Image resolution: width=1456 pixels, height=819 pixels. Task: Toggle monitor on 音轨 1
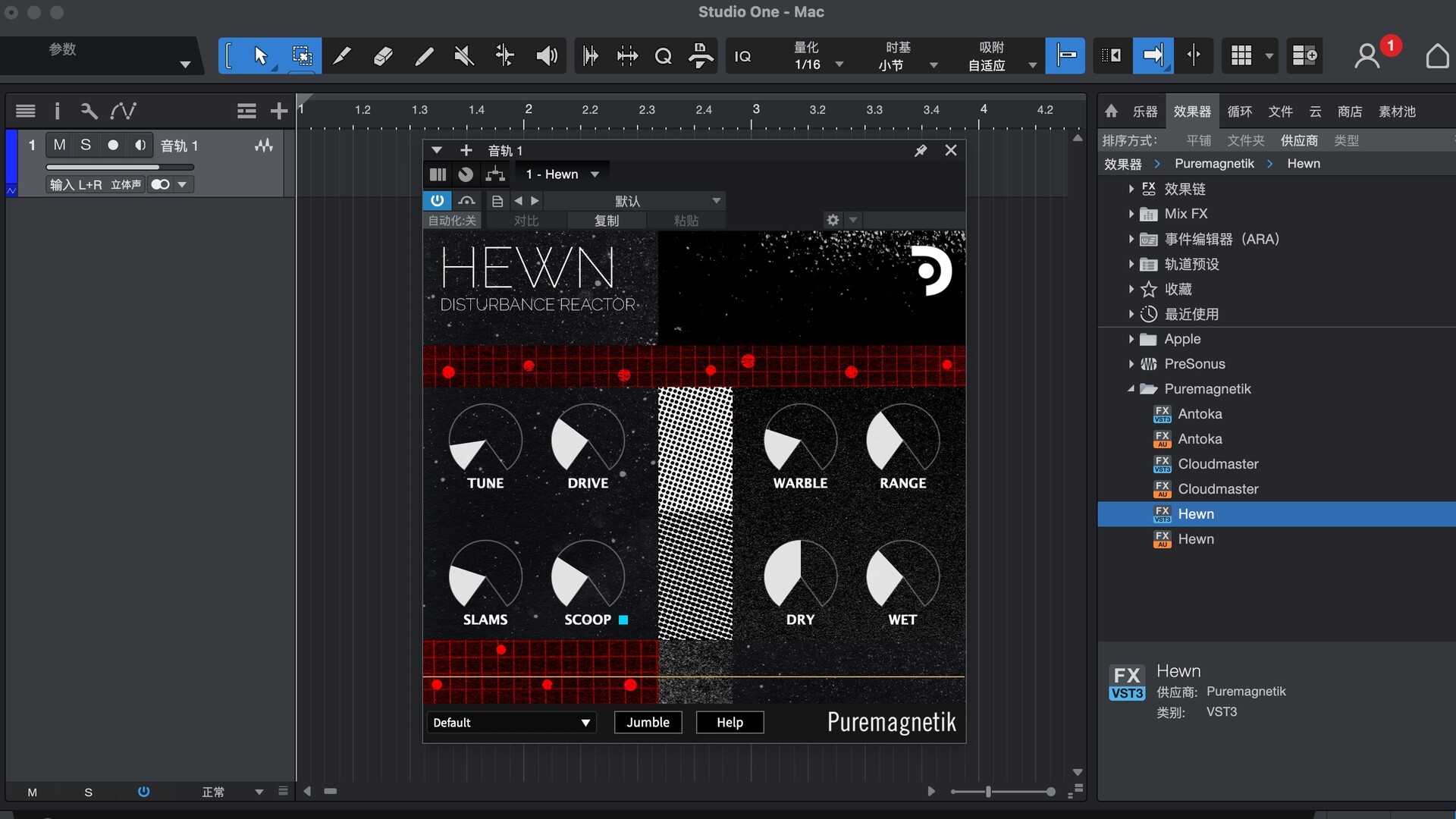(140, 145)
